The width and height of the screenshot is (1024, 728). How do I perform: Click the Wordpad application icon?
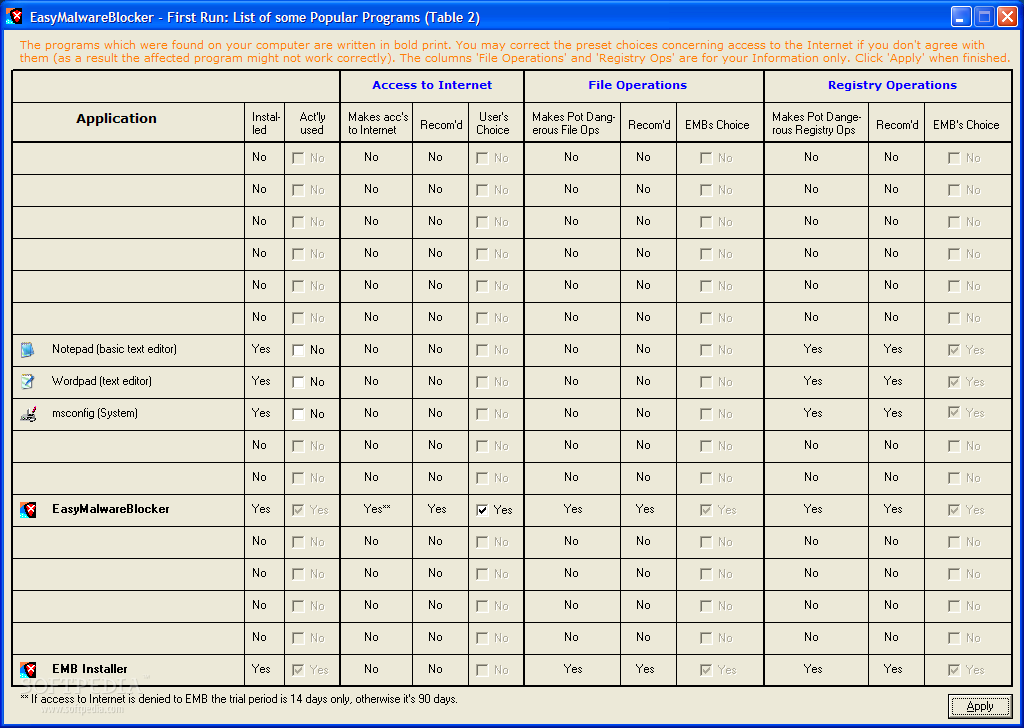27,381
